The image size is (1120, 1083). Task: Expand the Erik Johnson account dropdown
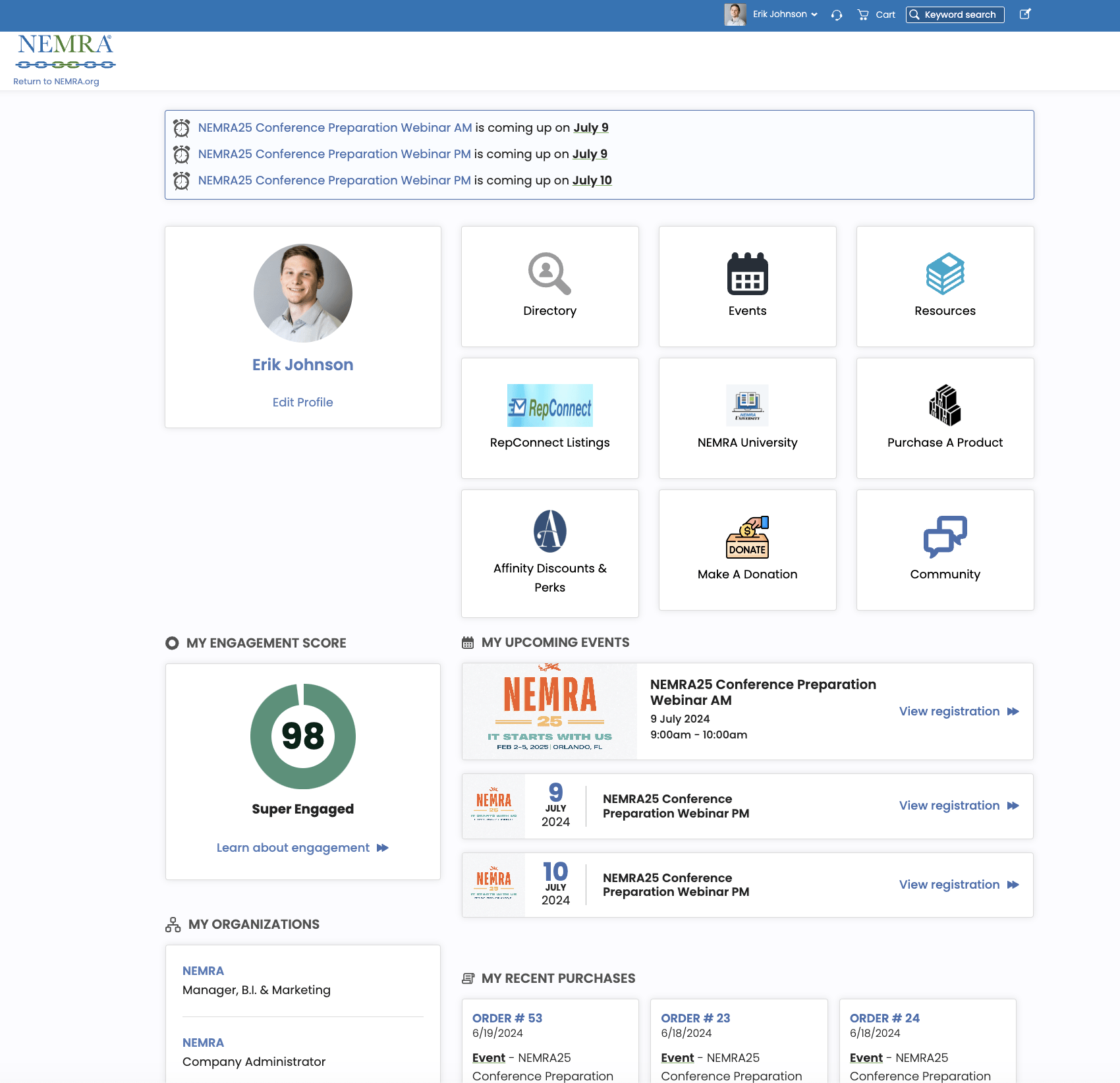pyautogui.click(x=785, y=14)
